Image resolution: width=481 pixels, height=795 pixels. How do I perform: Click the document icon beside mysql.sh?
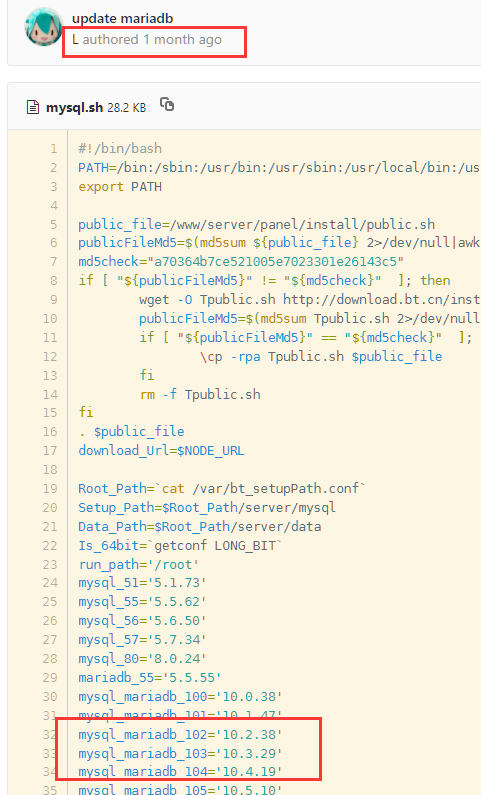coord(33,107)
